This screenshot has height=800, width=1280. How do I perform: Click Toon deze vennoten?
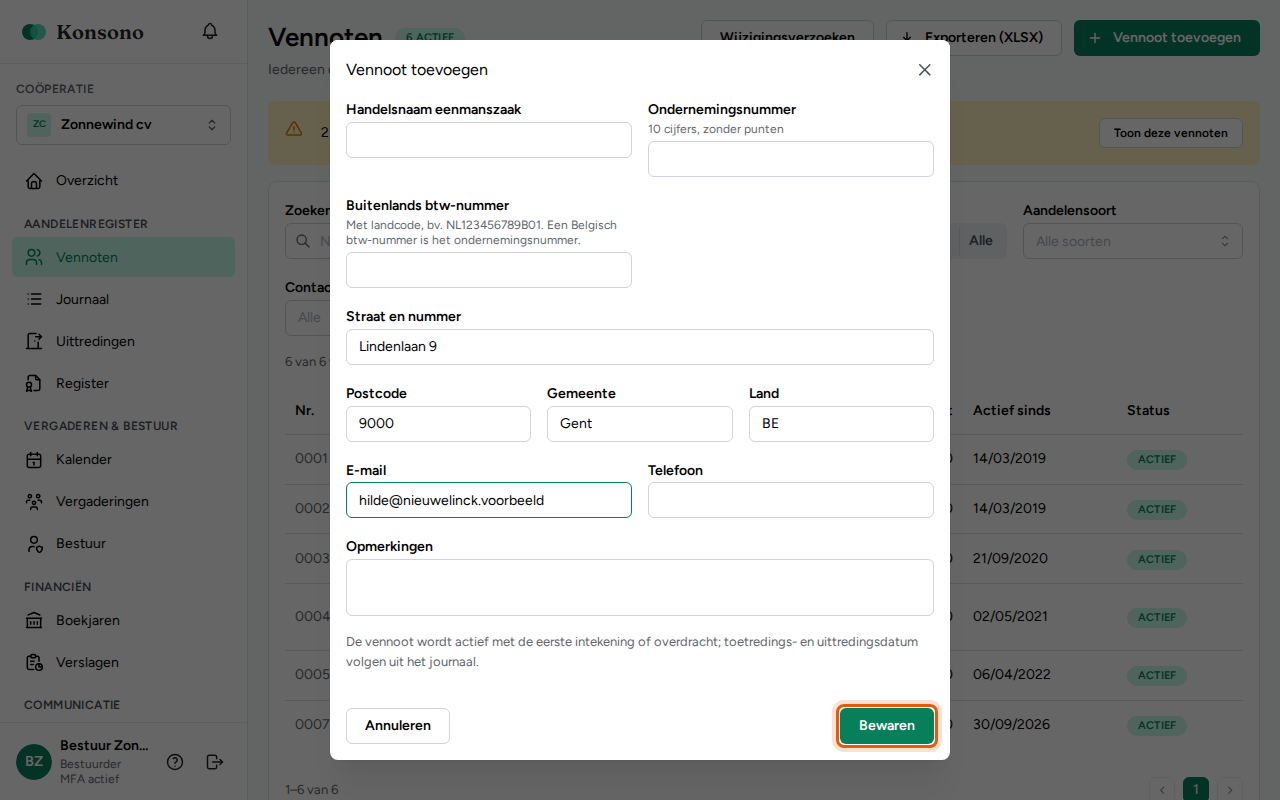tap(1171, 133)
